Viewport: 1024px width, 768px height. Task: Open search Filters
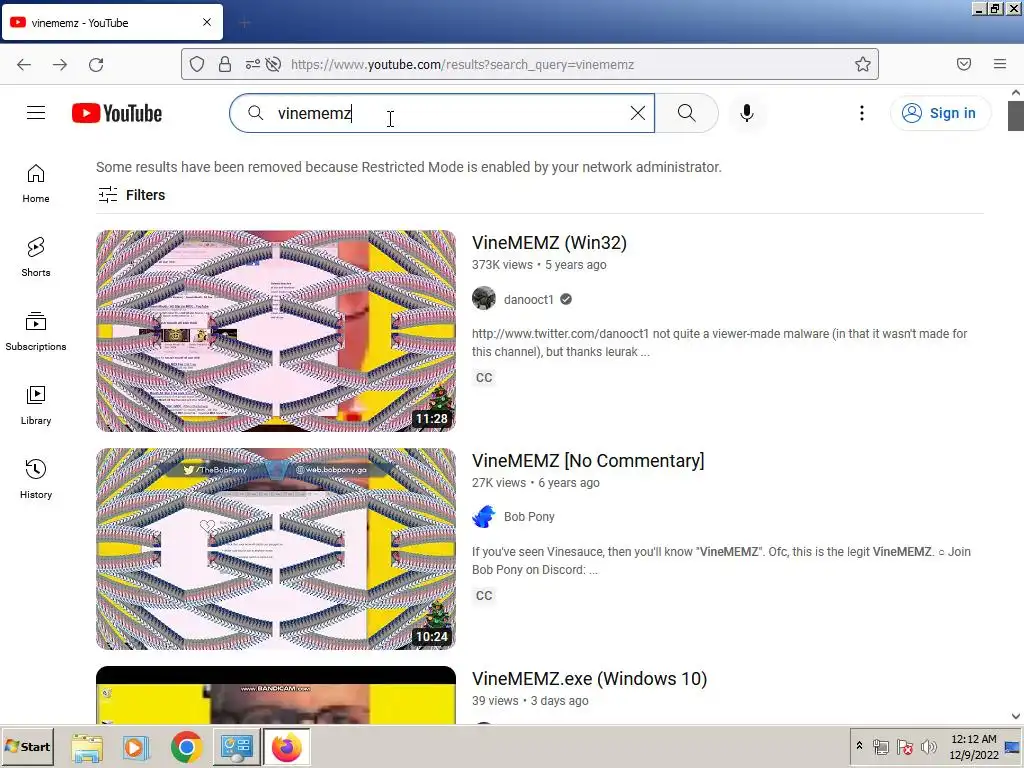(x=131, y=195)
